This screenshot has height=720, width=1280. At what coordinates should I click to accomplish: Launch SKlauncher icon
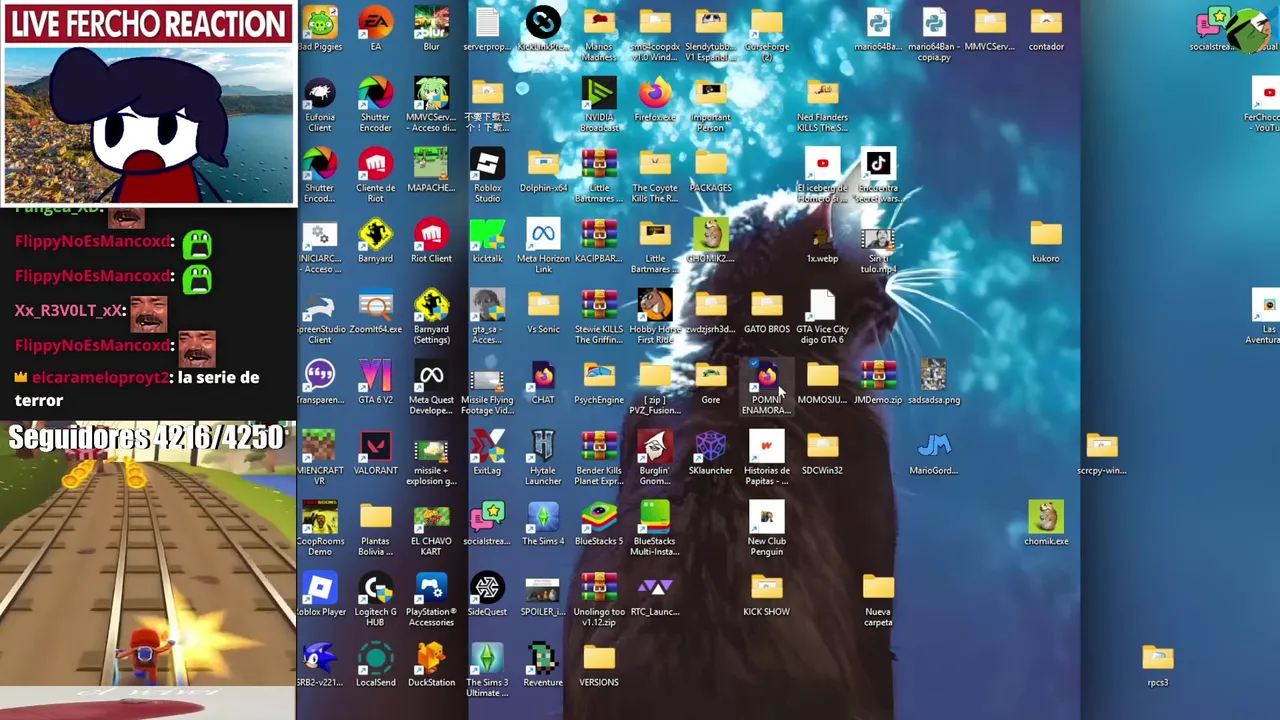pyautogui.click(x=711, y=447)
